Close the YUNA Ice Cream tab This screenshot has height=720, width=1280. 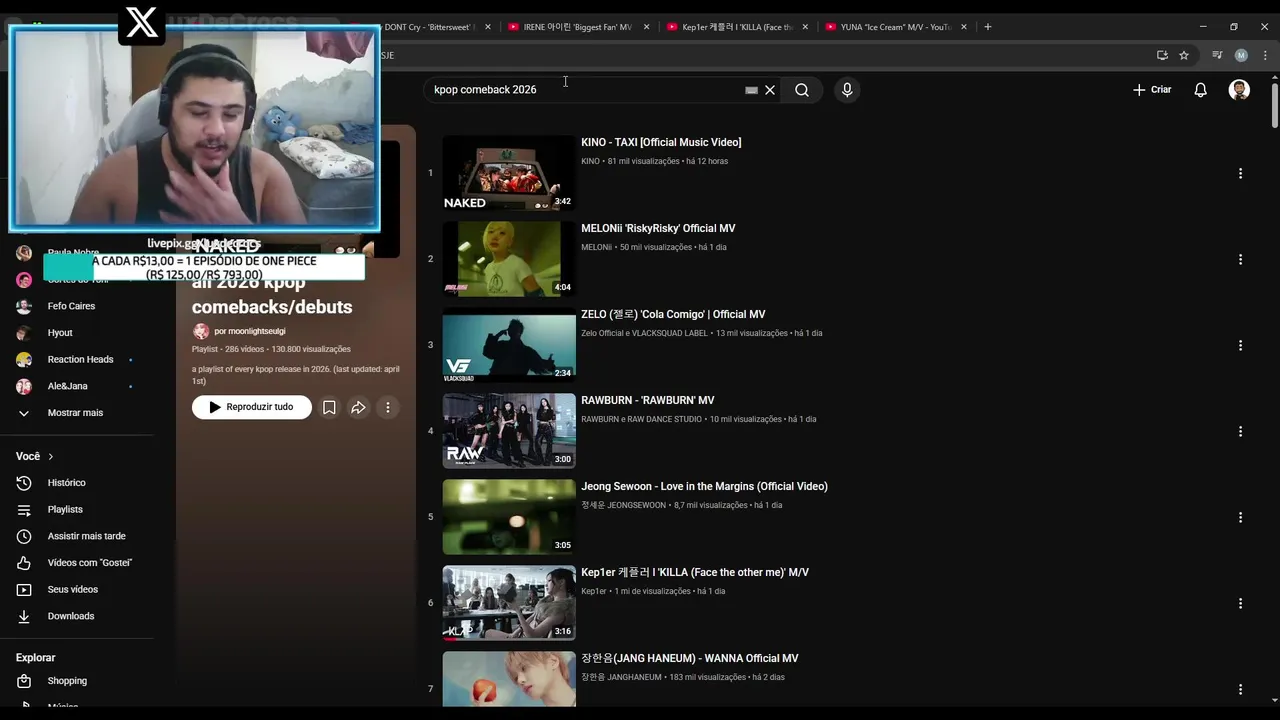tap(964, 27)
